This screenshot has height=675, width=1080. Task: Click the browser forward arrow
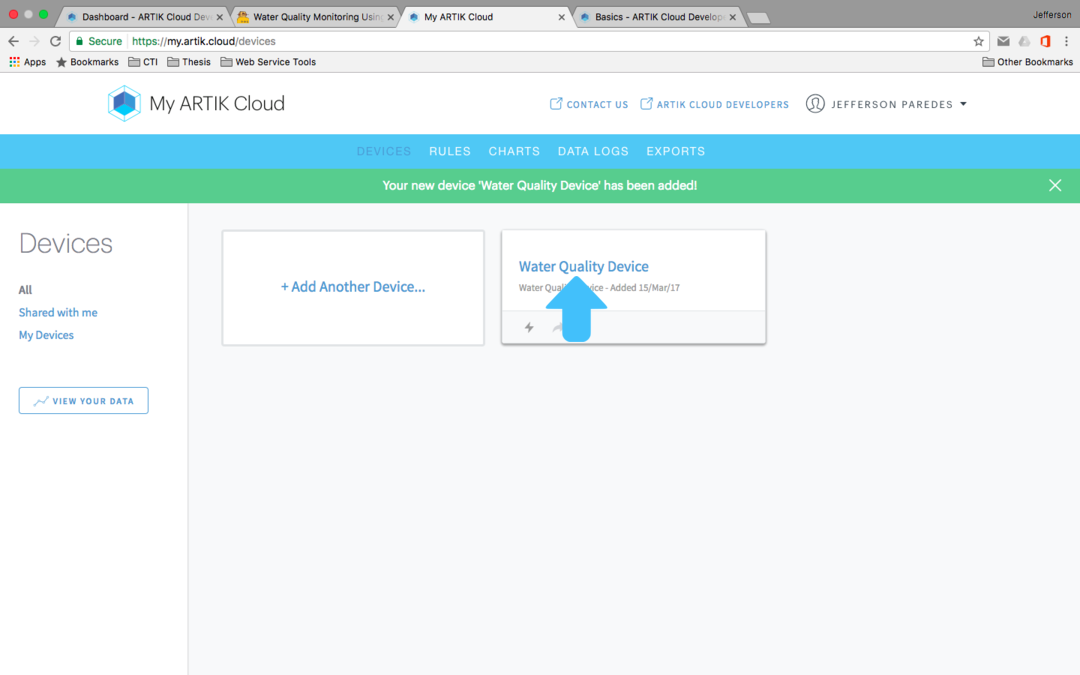[34, 41]
